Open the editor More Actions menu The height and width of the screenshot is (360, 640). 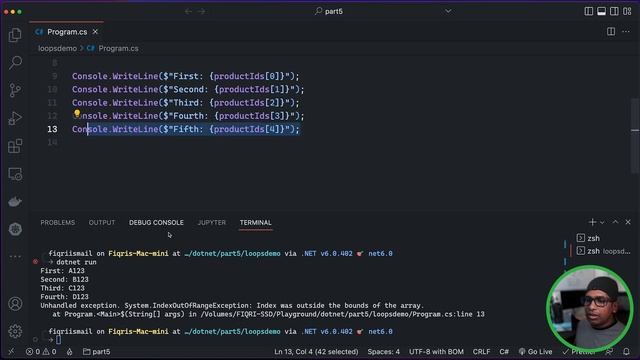click(x=626, y=31)
